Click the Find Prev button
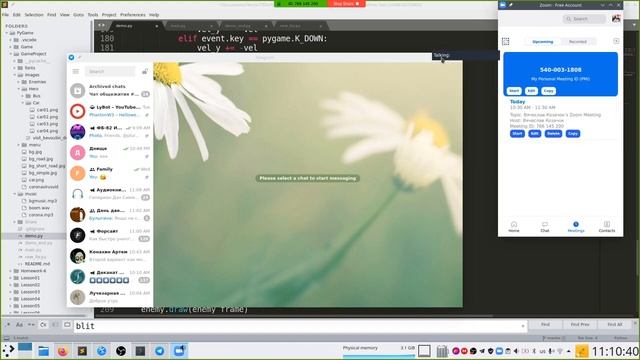 [x=580, y=324]
